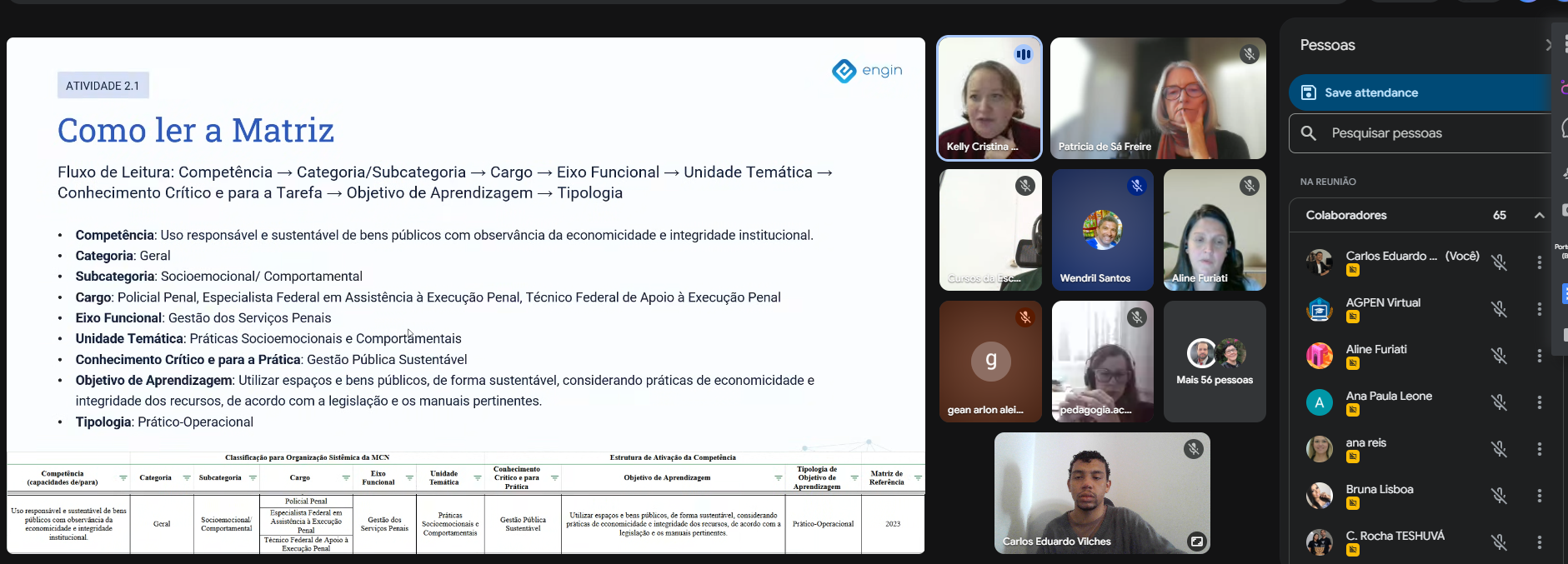Mute microphone icon for Ana Paula Leone
Image resolution: width=1568 pixels, height=564 pixels.
click(1499, 402)
